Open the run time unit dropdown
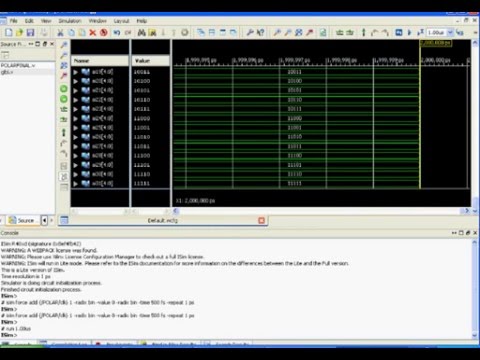The image size is (480, 360). tap(450, 32)
